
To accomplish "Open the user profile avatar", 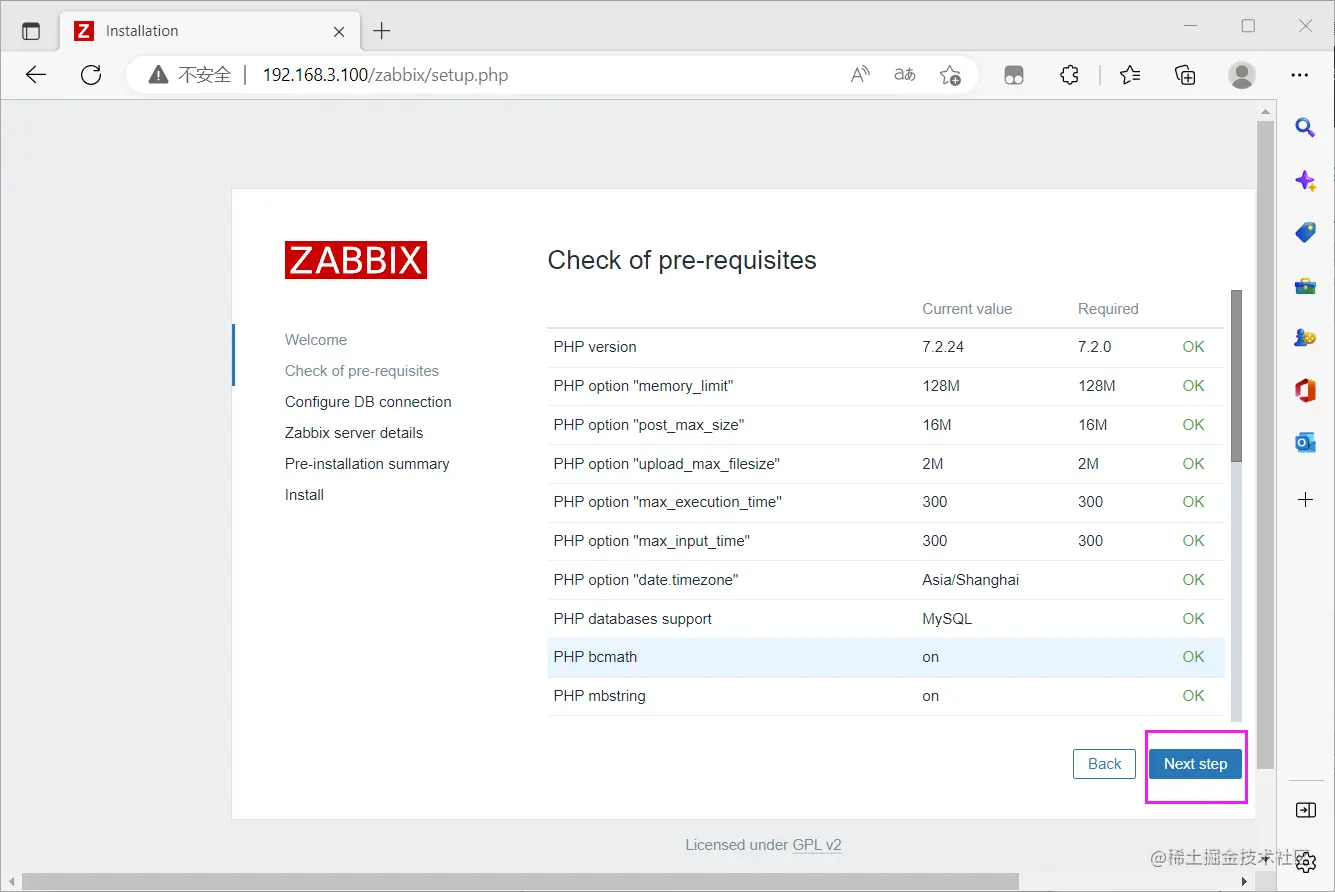I will pyautogui.click(x=1241, y=75).
